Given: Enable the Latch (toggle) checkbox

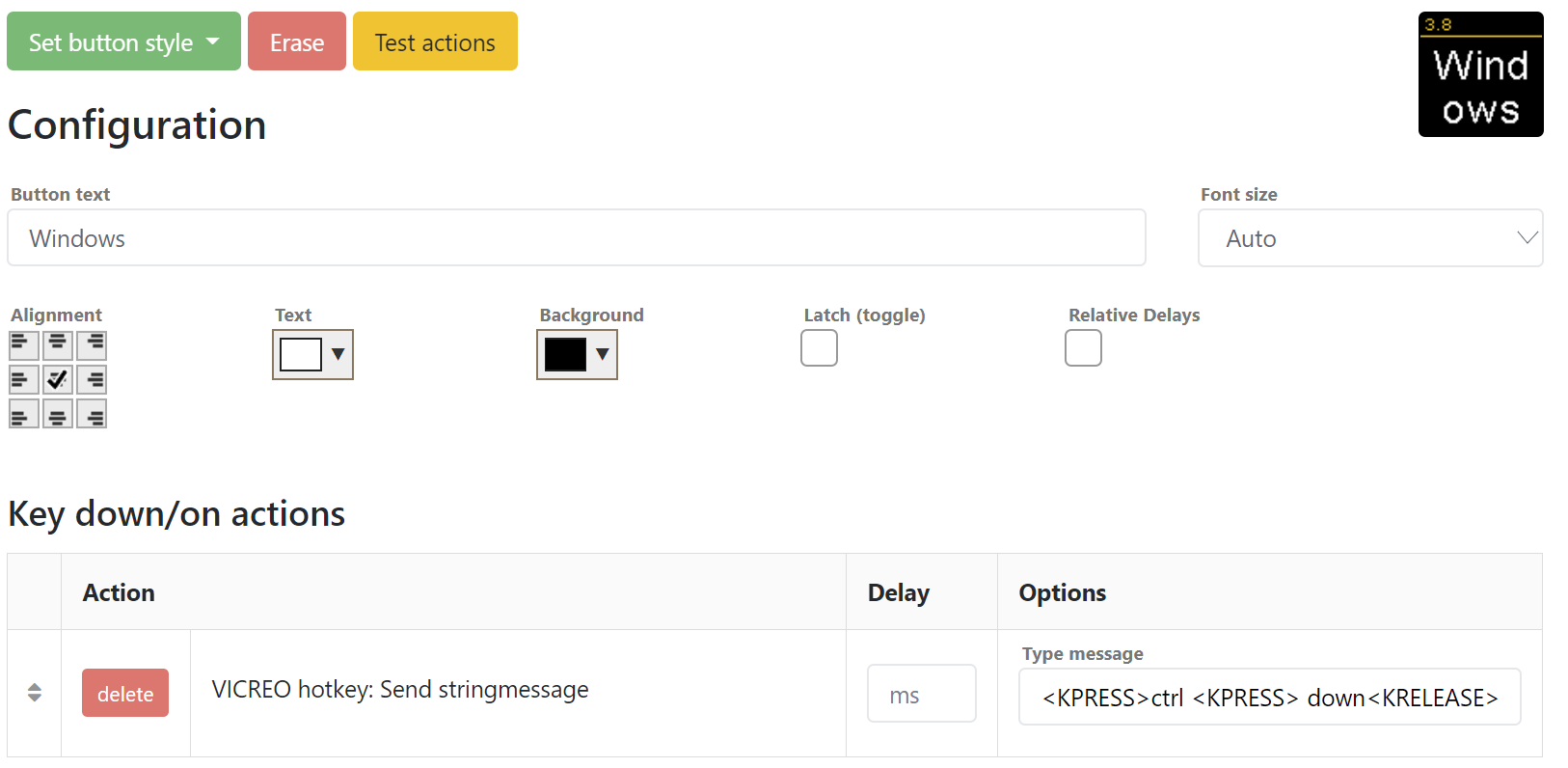Looking at the screenshot, I should [819, 348].
